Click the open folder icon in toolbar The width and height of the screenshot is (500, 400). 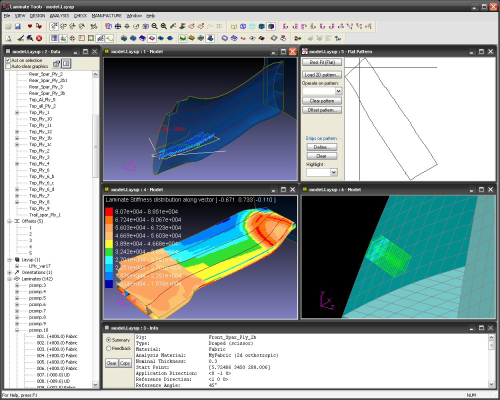(x=8, y=26)
